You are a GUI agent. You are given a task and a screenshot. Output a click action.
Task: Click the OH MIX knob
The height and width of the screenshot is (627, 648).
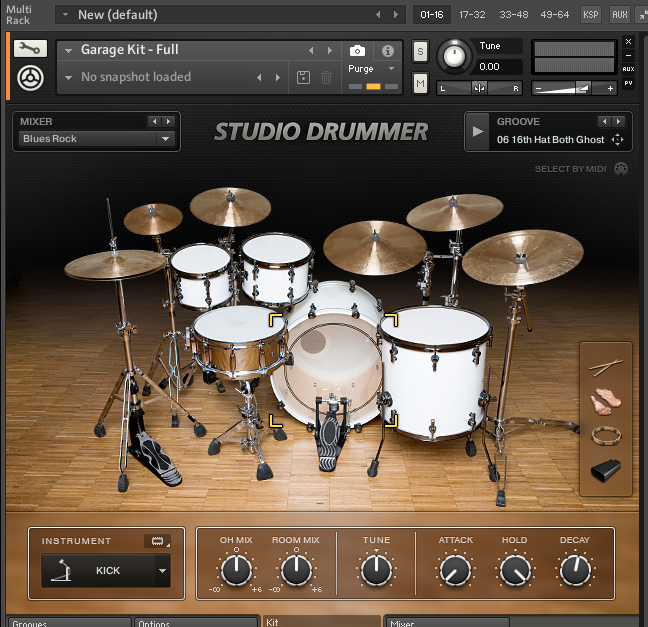click(x=236, y=570)
